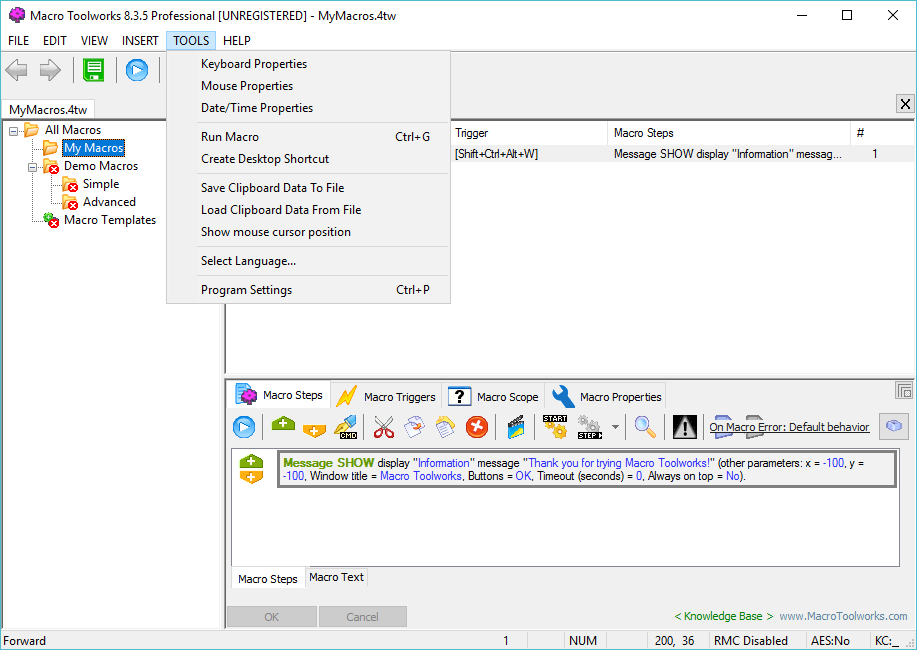Collapse the Demo Macros tree node
Screen dimensions: 917x650
33,167
